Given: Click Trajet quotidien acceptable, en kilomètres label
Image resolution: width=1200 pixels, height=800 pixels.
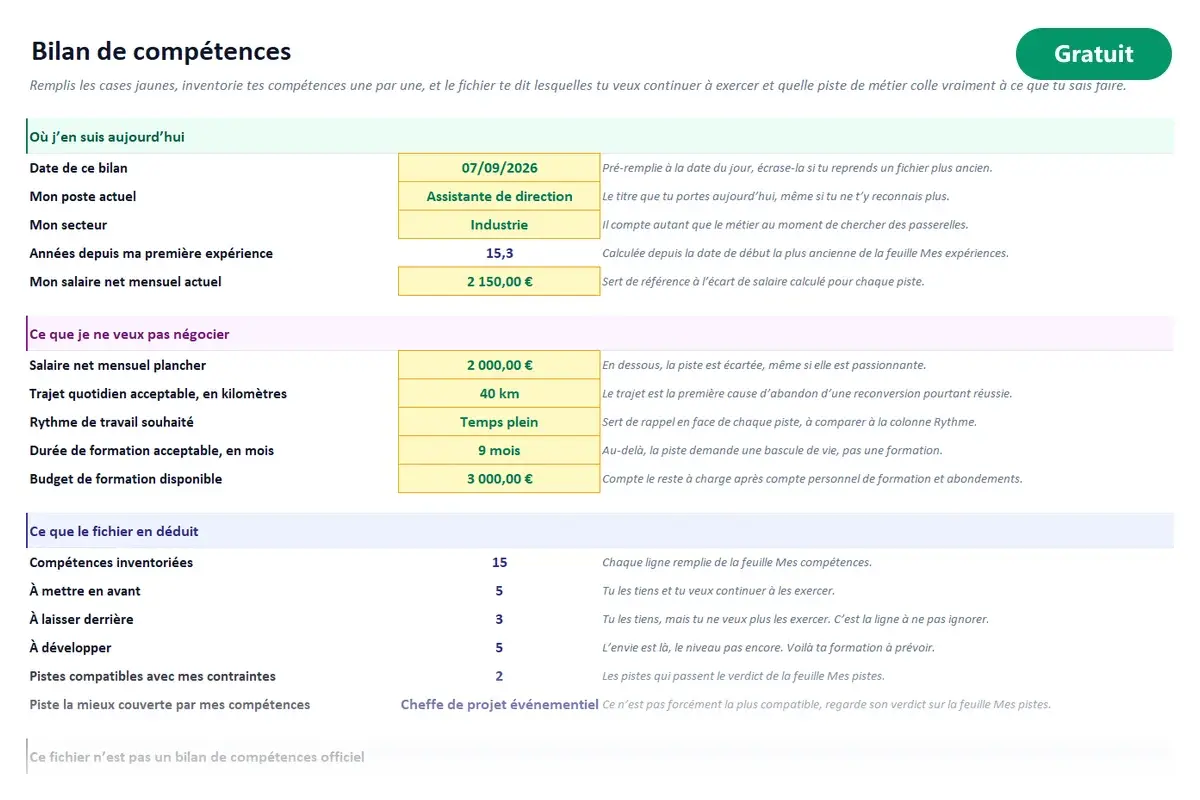Looking at the screenshot, I should 158,393.
